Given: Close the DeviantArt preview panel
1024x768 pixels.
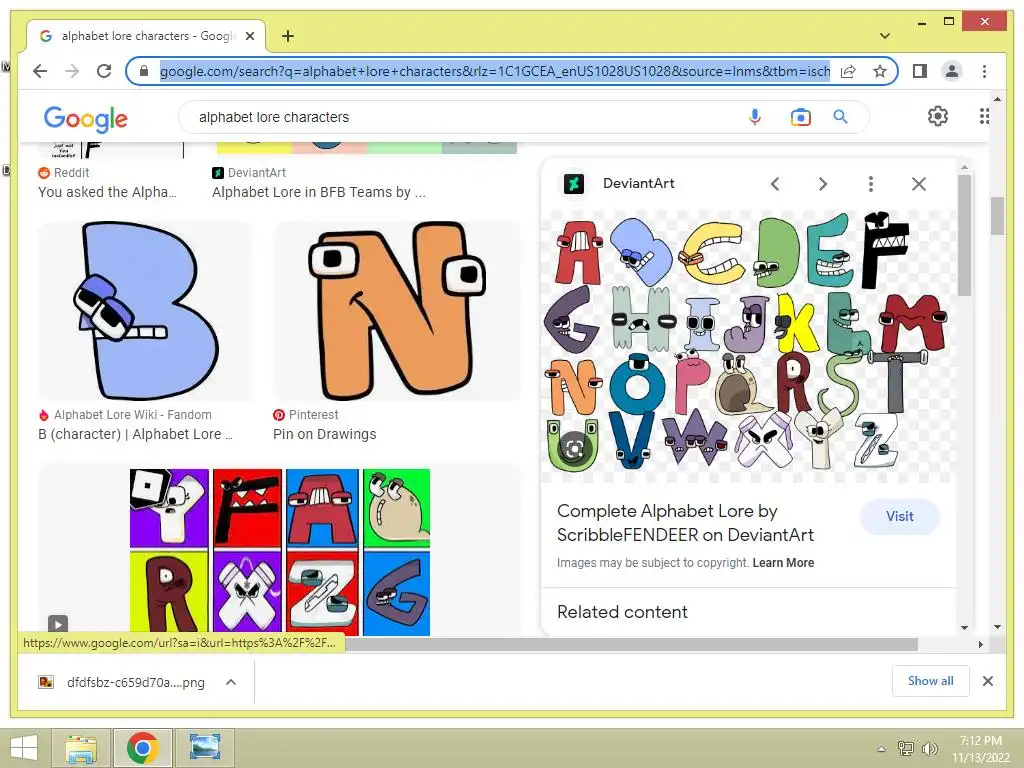Looking at the screenshot, I should coord(919,184).
